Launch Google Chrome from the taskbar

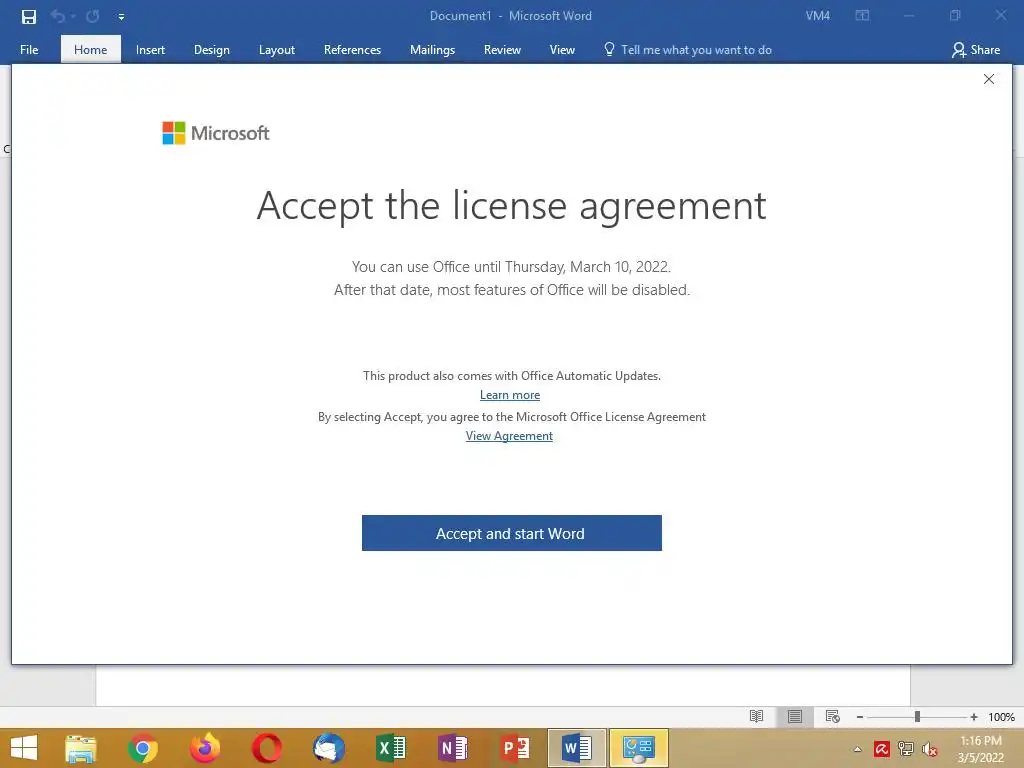pos(142,748)
